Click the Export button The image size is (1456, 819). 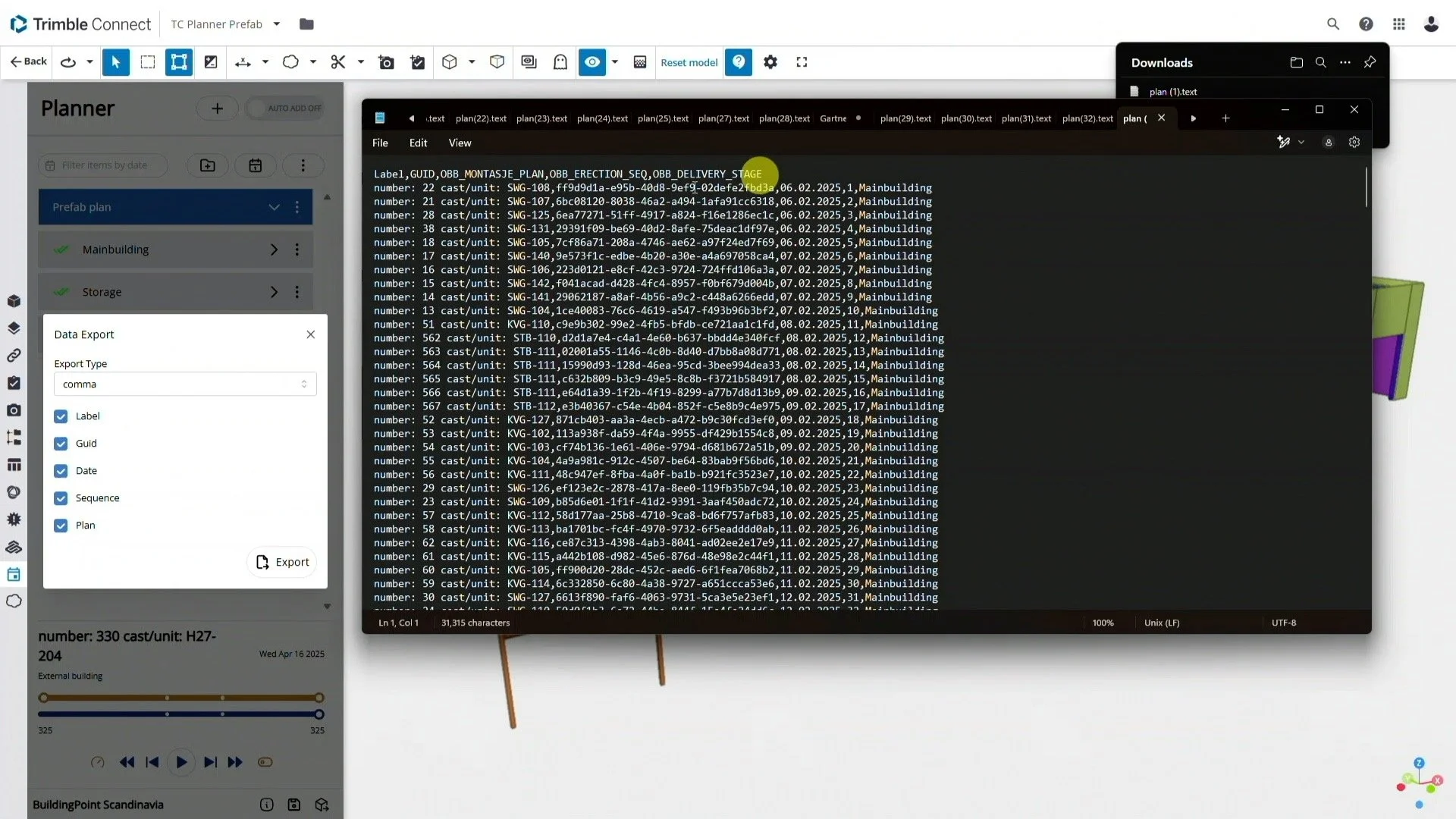tap(282, 562)
